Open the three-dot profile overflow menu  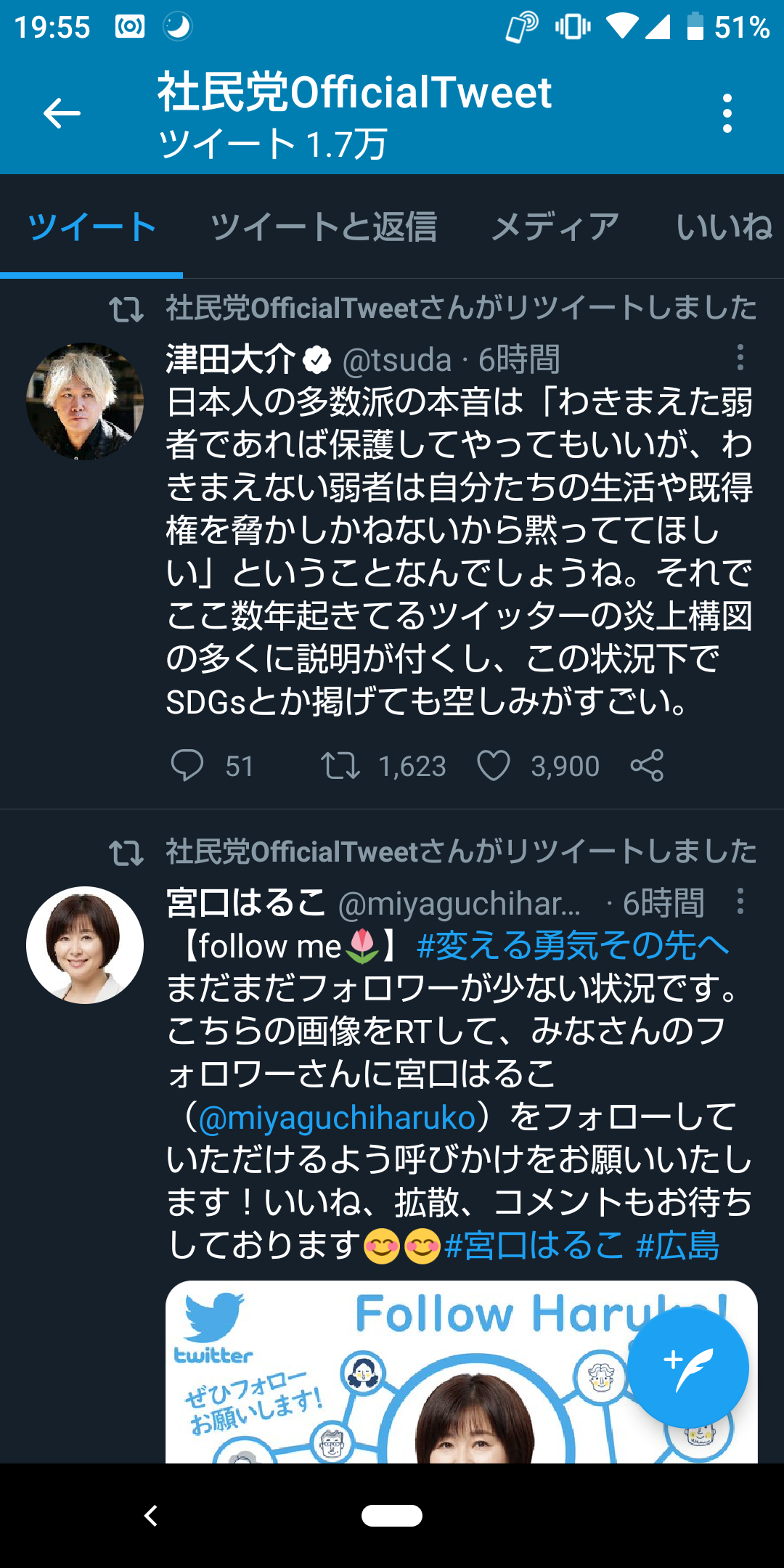click(x=727, y=113)
